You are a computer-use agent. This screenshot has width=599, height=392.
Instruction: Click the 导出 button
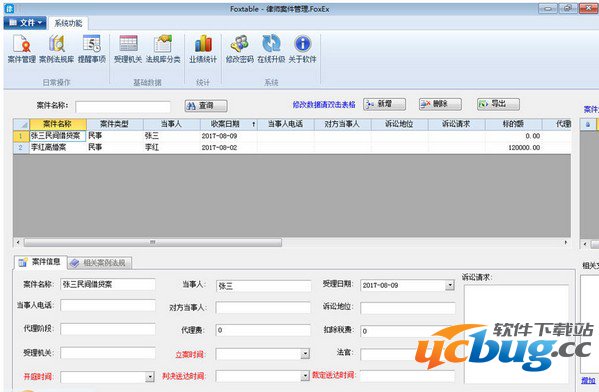(x=498, y=104)
